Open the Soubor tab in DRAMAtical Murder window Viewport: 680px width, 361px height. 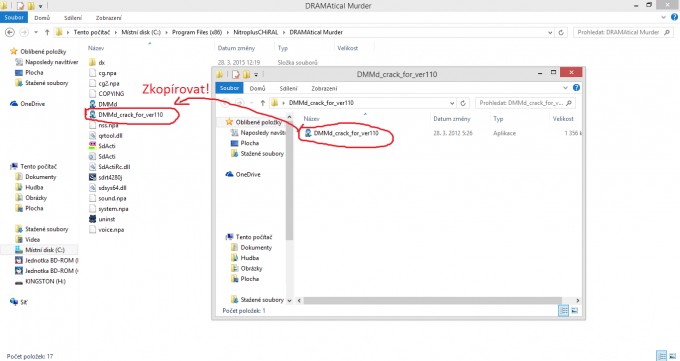tap(14, 17)
